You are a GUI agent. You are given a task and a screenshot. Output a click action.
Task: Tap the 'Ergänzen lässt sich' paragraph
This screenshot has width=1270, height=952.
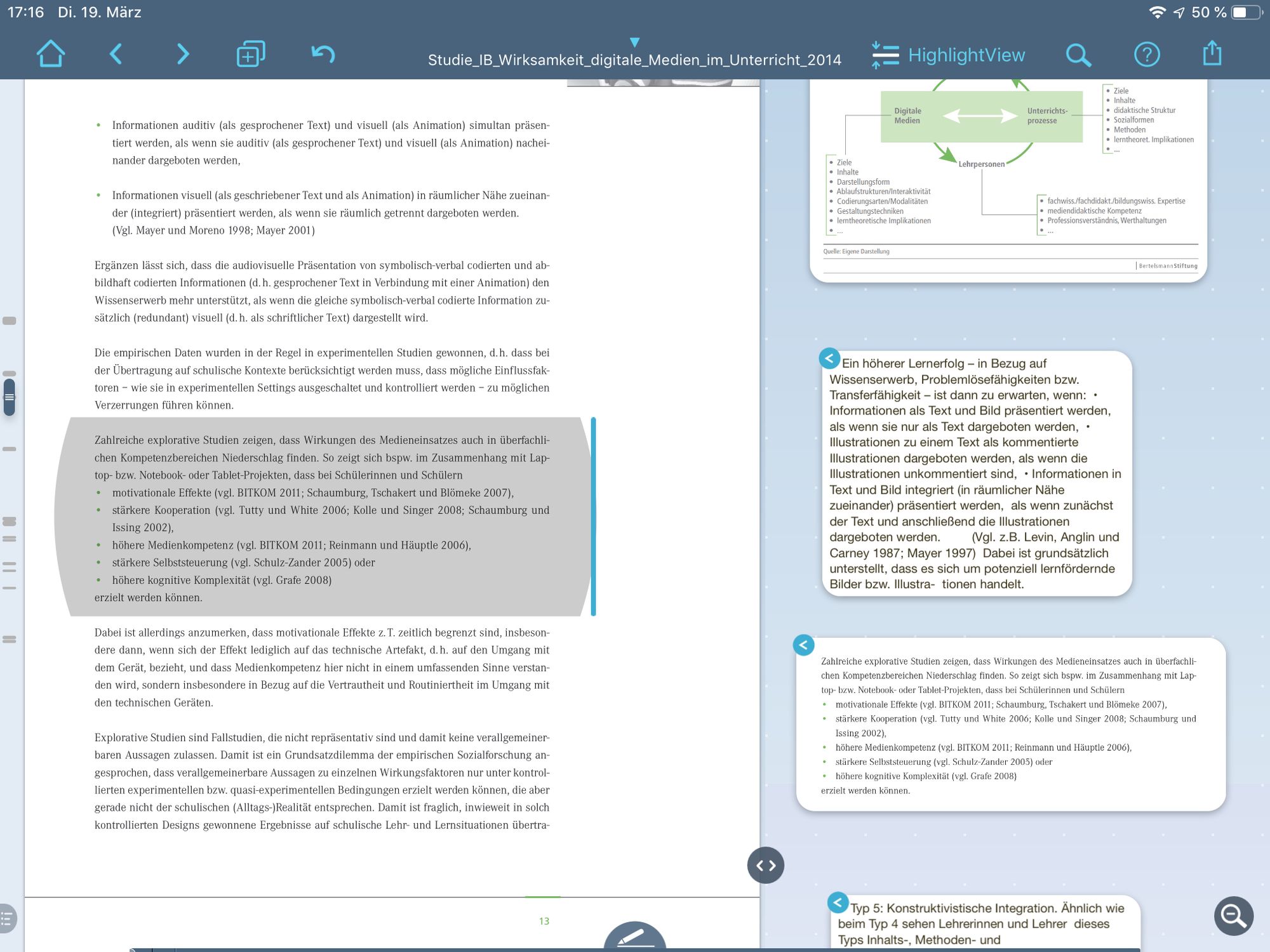tap(322, 291)
